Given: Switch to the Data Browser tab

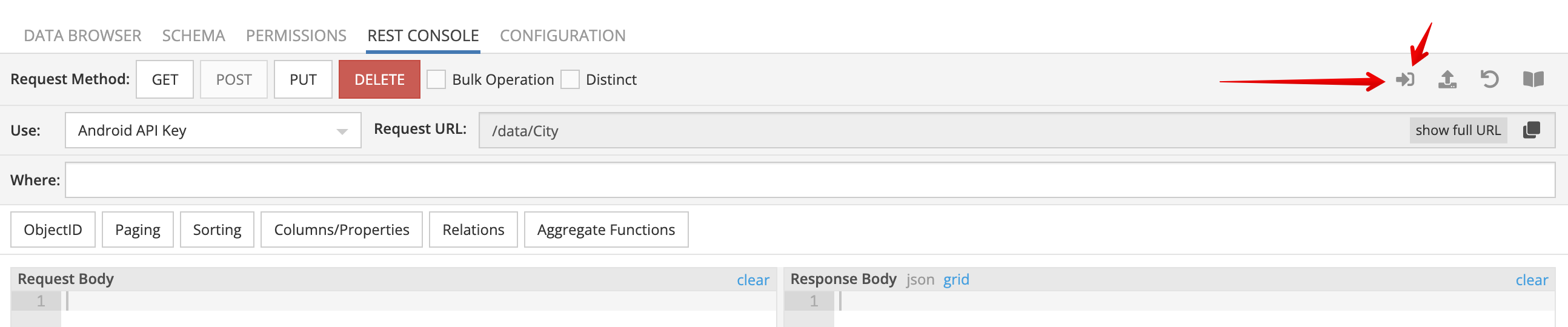Looking at the screenshot, I should (82, 36).
